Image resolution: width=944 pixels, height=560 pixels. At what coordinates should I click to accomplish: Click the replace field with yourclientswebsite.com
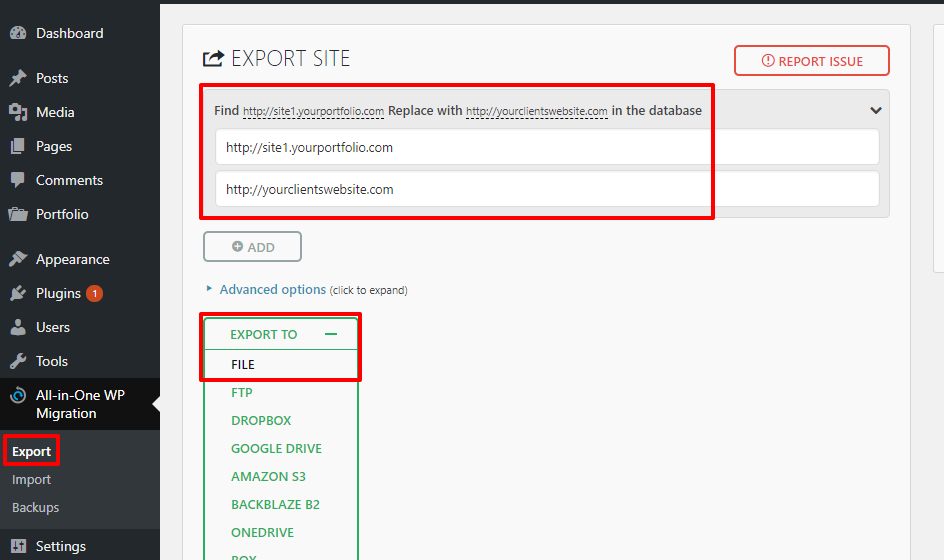[547, 189]
